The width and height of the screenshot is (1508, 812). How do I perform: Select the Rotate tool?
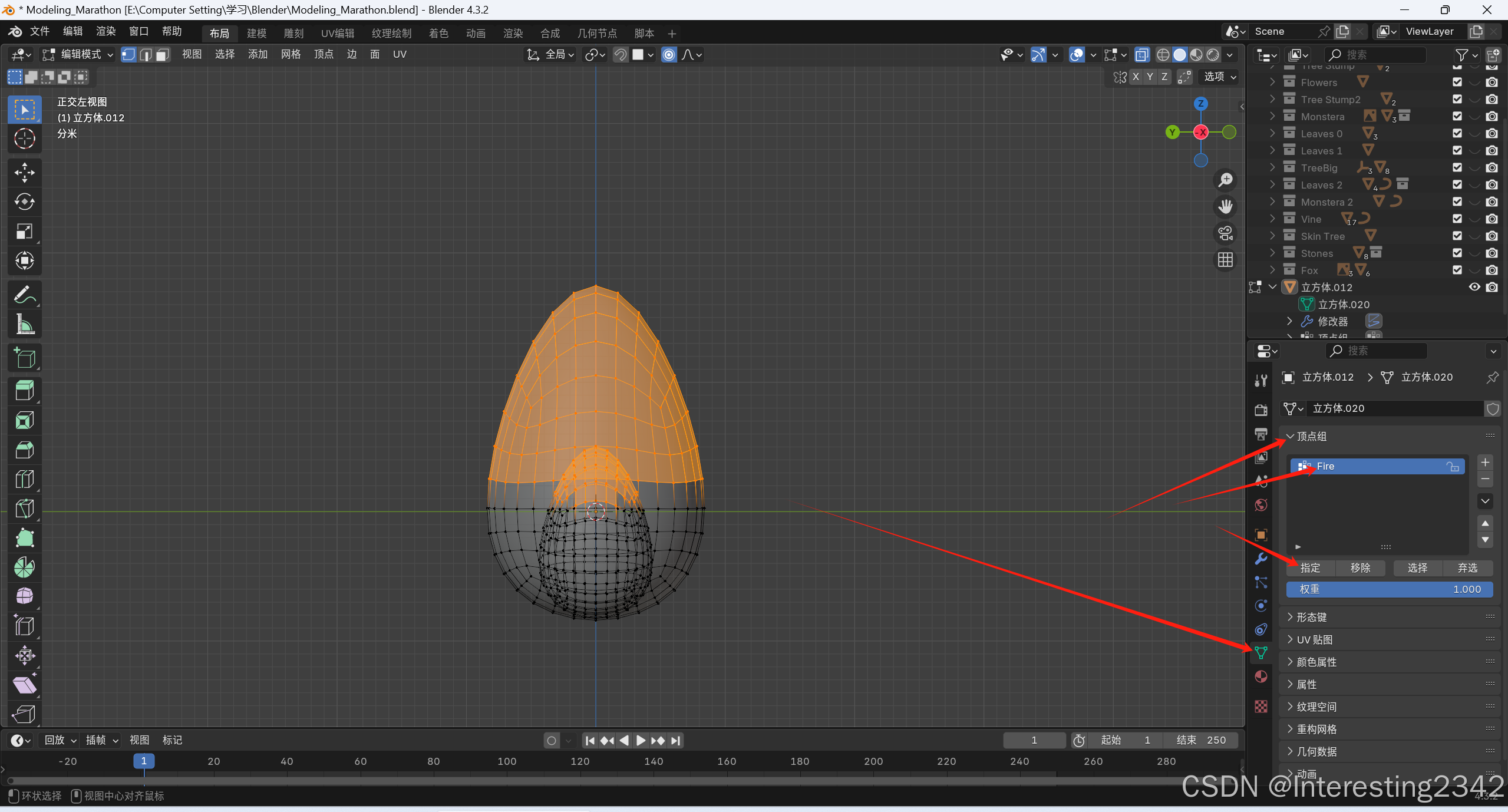coord(24,202)
